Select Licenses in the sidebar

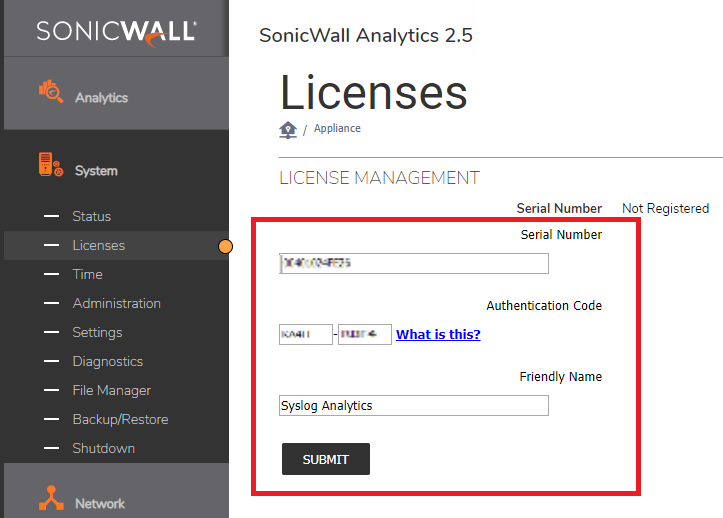coord(98,245)
